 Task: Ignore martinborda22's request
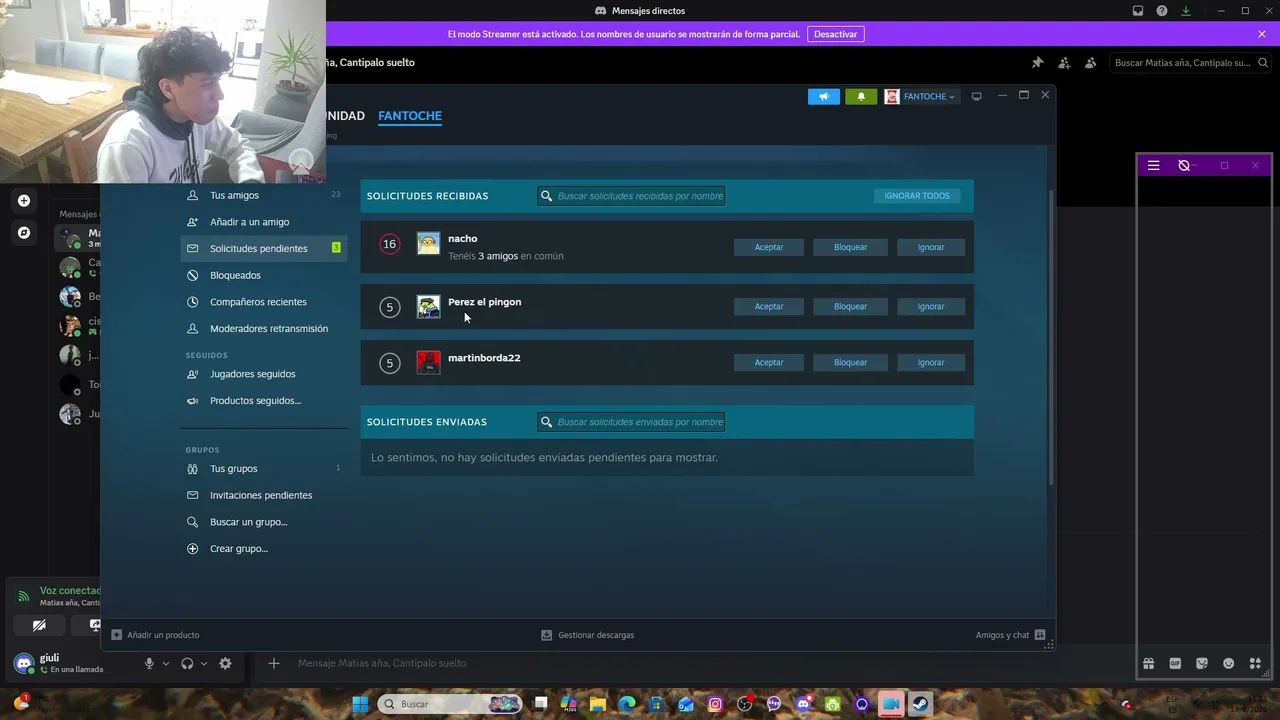pos(931,363)
